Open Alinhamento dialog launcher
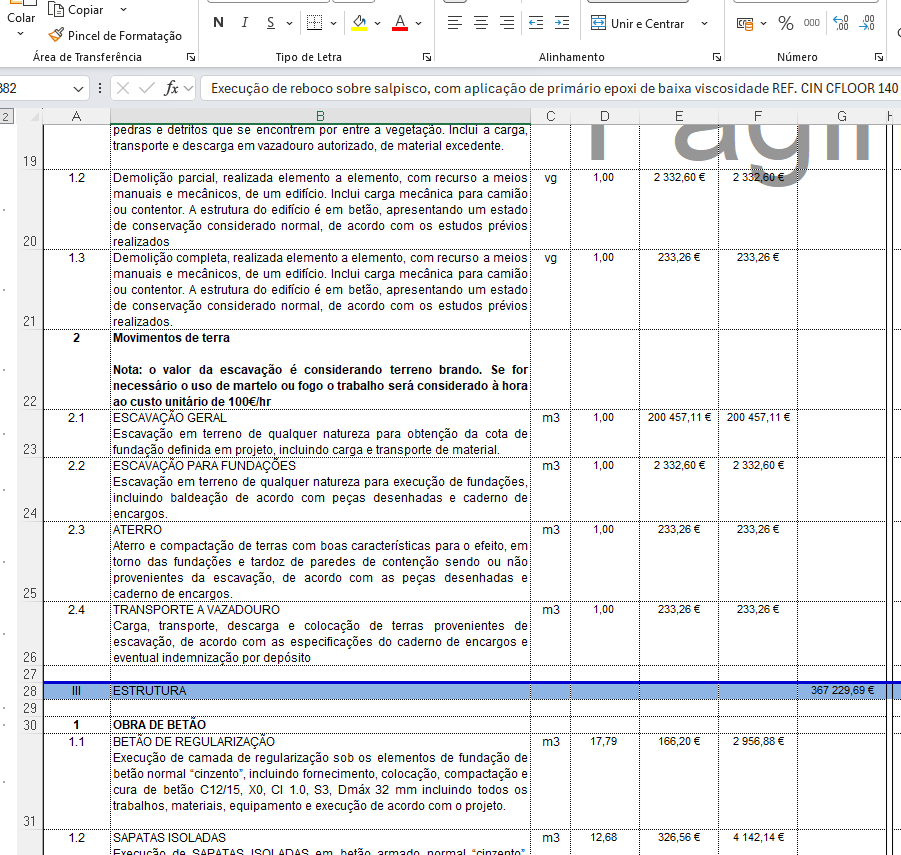This screenshot has width=901, height=855. pyautogui.click(x=717, y=57)
